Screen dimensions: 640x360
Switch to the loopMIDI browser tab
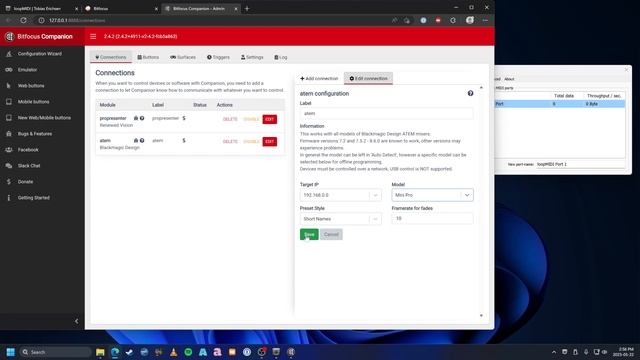pyautogui.click(x=41, y=9)
